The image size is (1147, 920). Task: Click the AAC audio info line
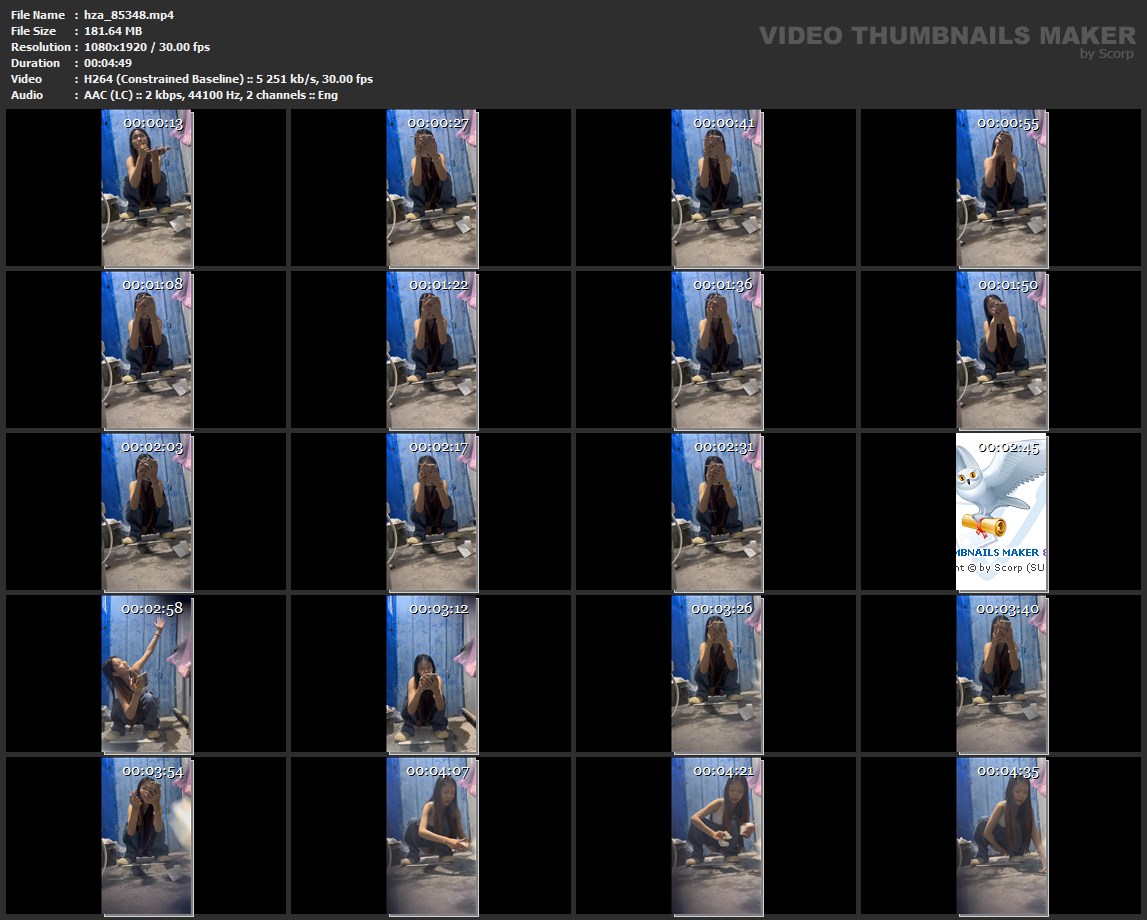point(211,95)
